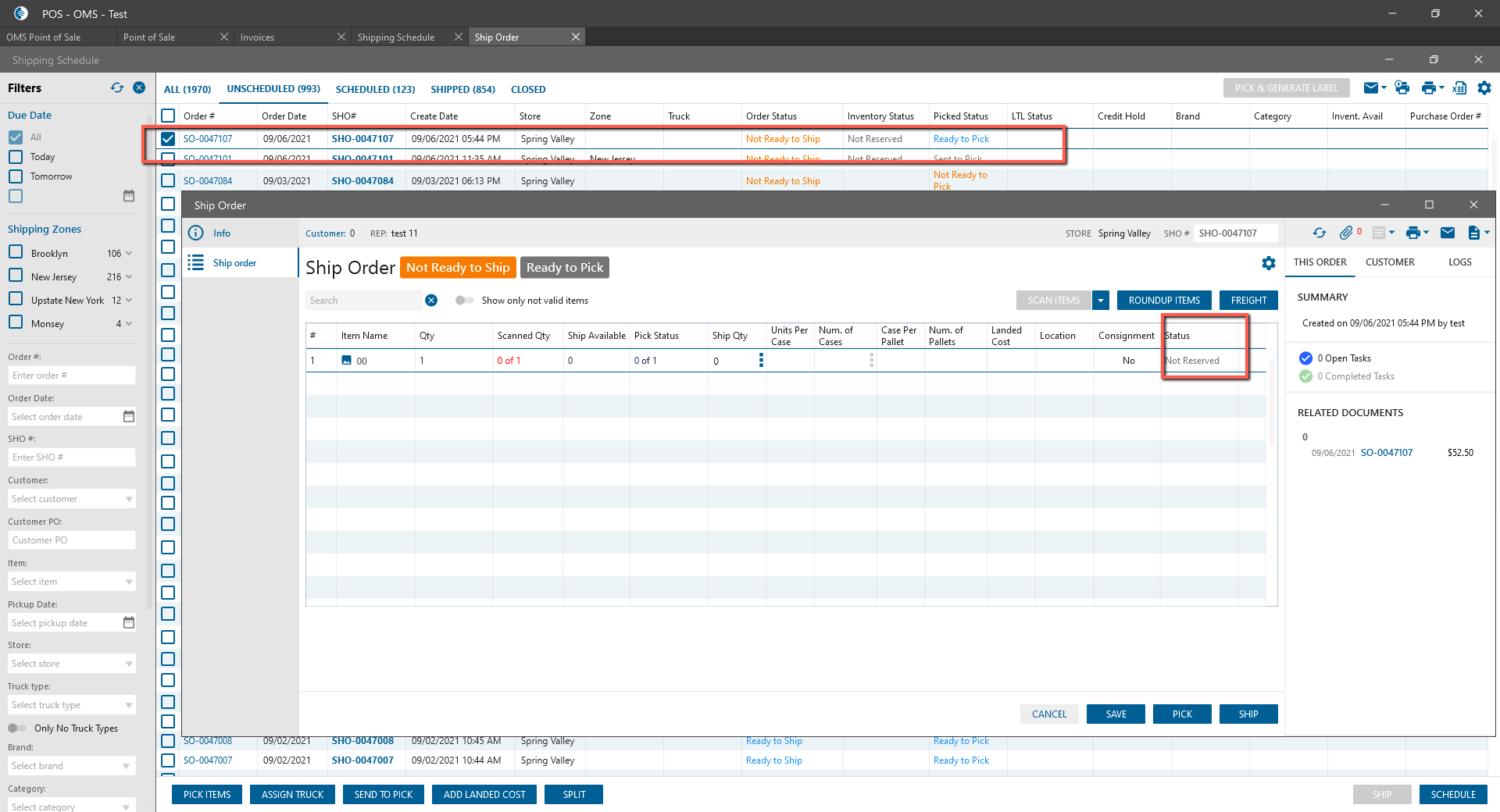The image size is (1500, 812).
Task: Check the Today due date filter
Action: coord(16,157)
